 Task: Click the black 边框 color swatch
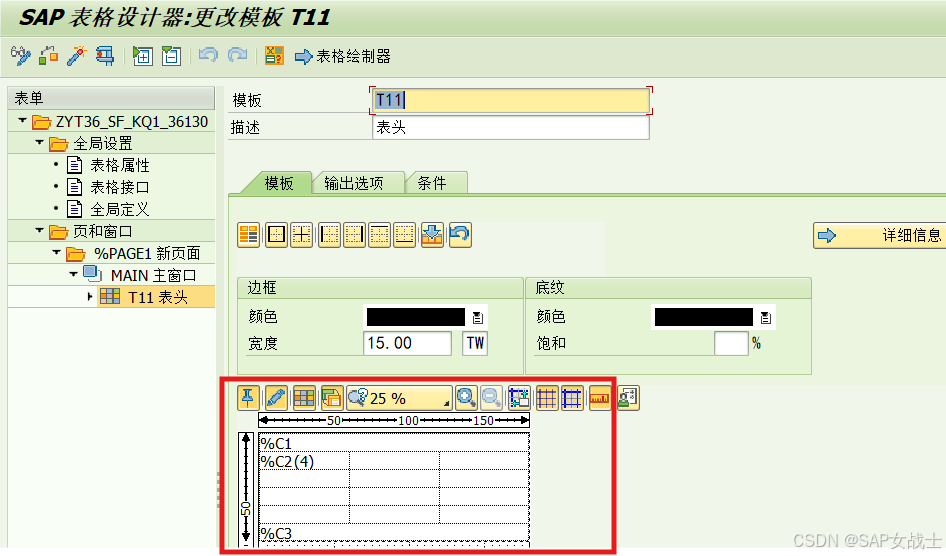pyautogui.click(x=416, y=317)
